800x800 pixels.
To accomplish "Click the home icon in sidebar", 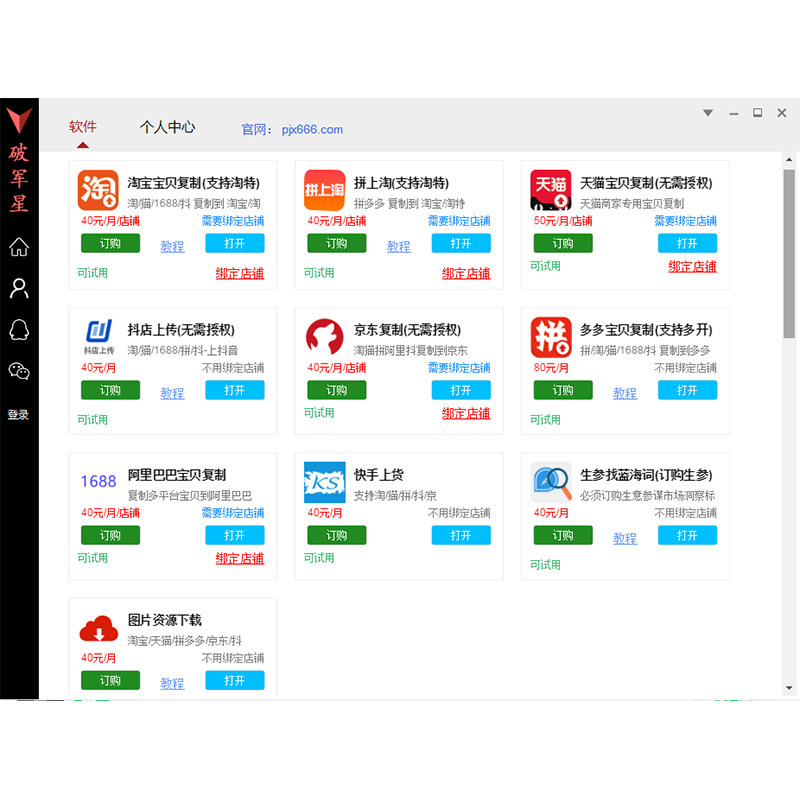I will pos(18,247).
